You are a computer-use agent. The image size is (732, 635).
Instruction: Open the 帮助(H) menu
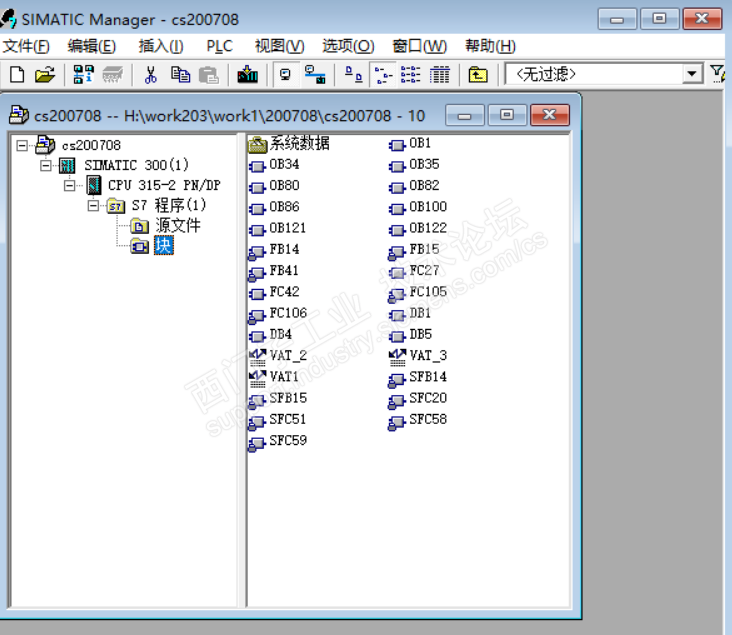(490, 46)
